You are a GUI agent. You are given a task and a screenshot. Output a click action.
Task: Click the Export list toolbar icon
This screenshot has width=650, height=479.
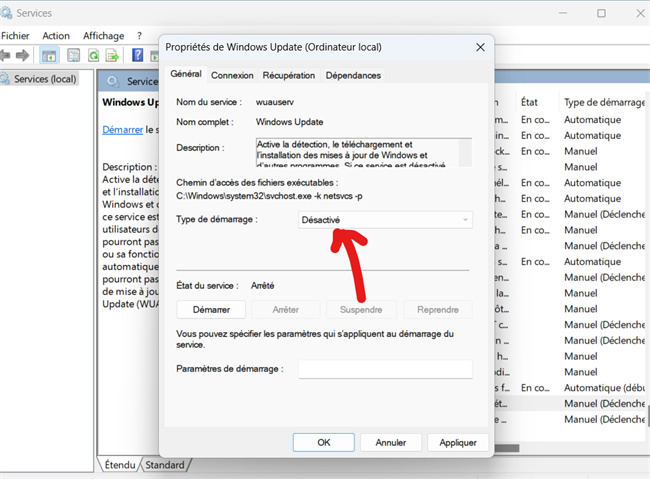(112, 55)
